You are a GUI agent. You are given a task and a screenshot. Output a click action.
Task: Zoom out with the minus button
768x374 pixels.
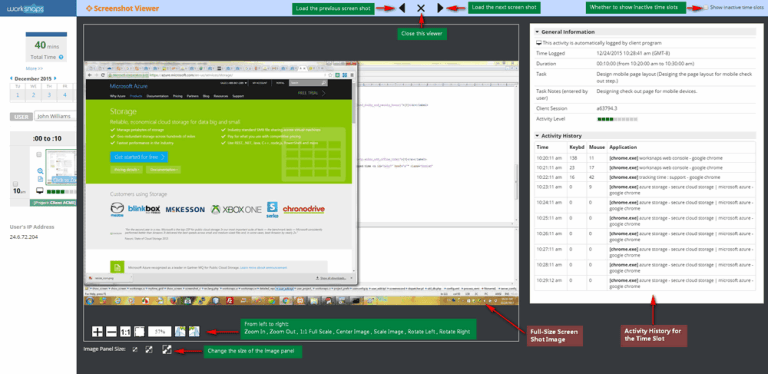click(x=111, y=331)
